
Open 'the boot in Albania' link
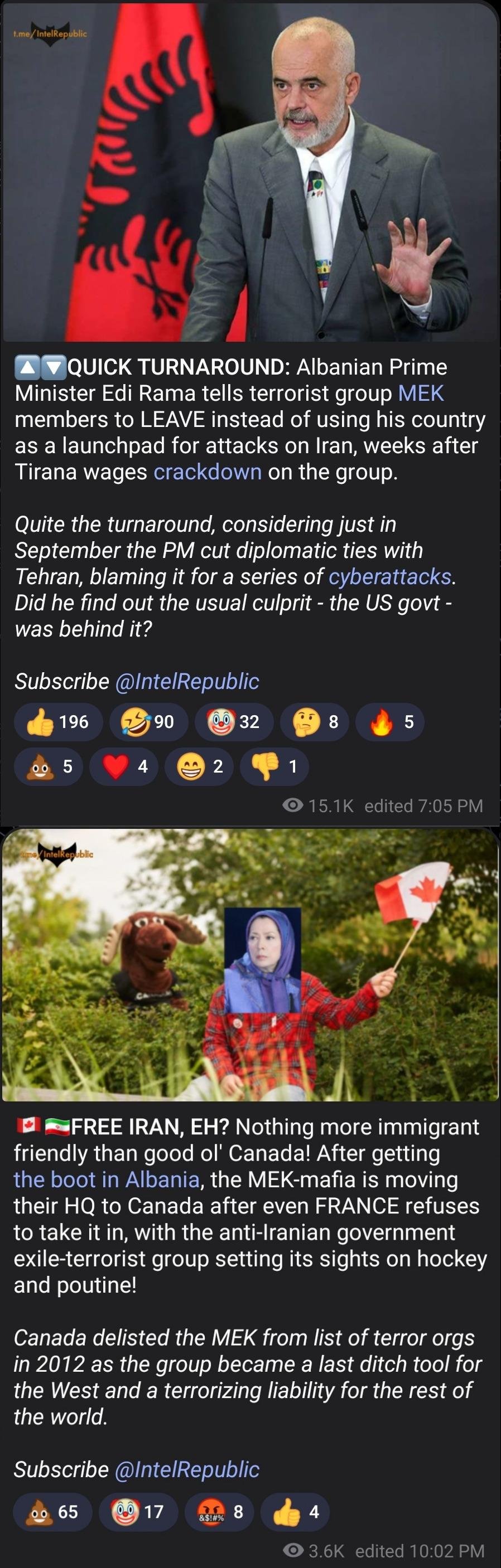click(107, 1179)
